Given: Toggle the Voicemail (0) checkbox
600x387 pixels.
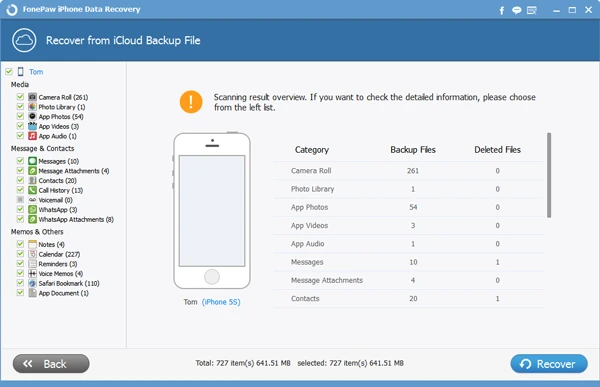Looking at the screenshot, I should tap(20, 200).
